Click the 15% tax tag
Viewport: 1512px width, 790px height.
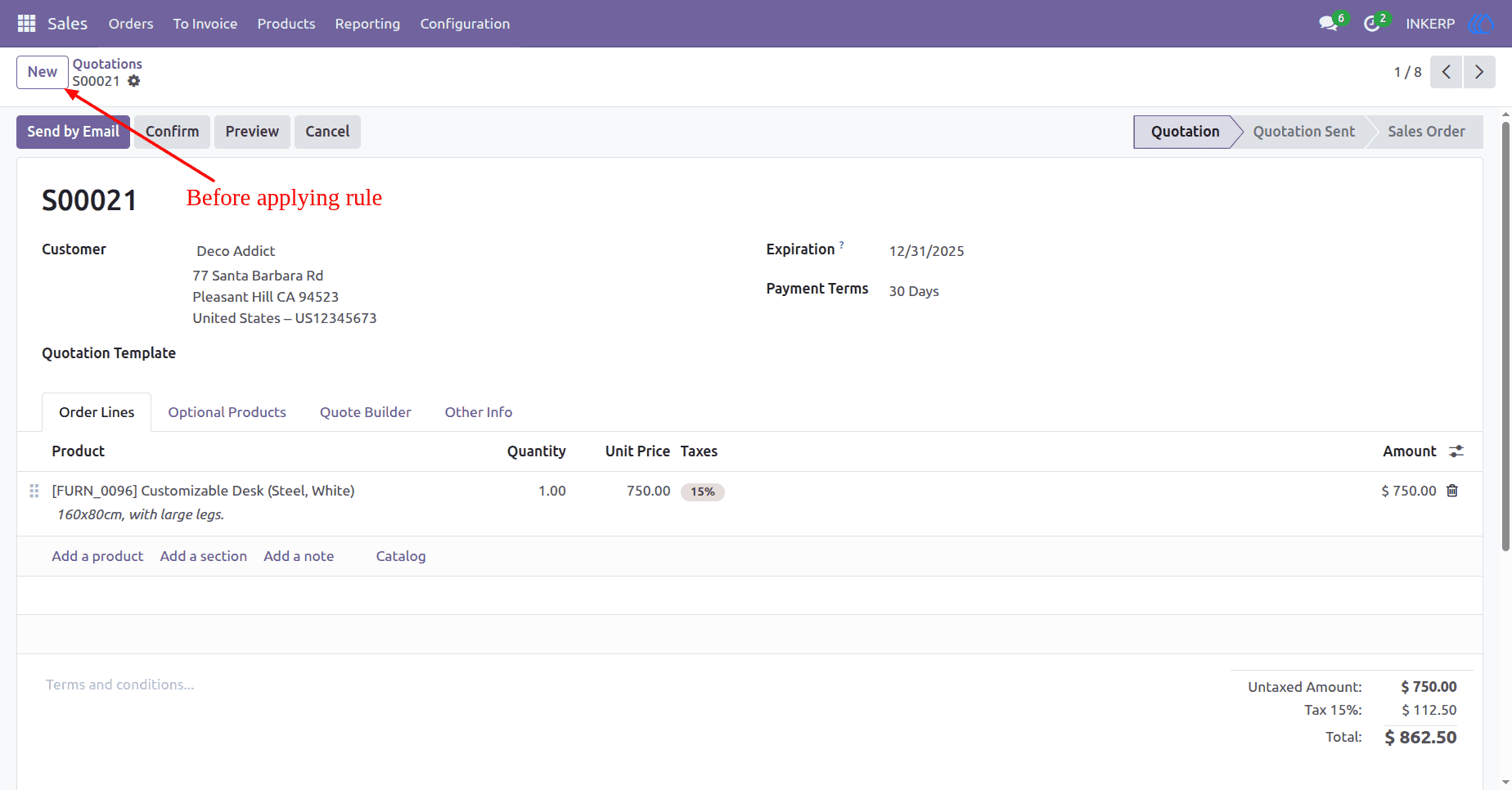coord(703,492)
